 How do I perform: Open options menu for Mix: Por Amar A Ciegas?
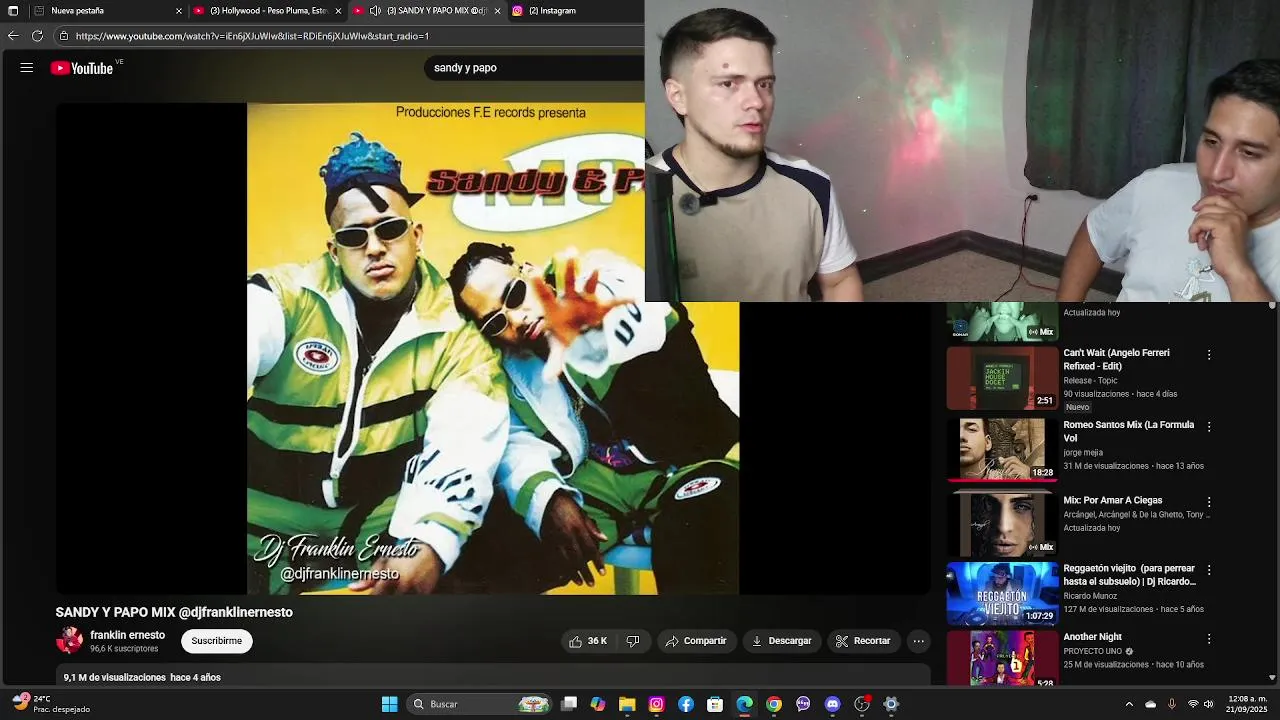point(1209,502)
